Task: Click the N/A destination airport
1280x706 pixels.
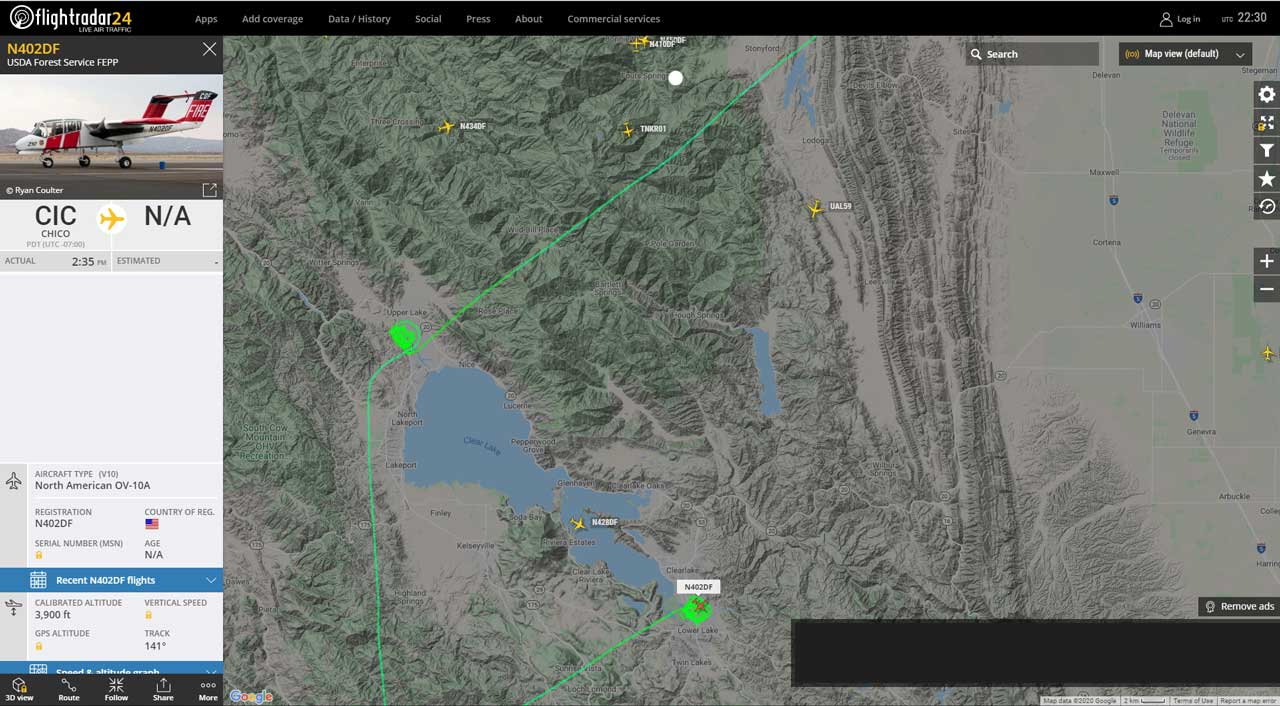Action: 167,216
